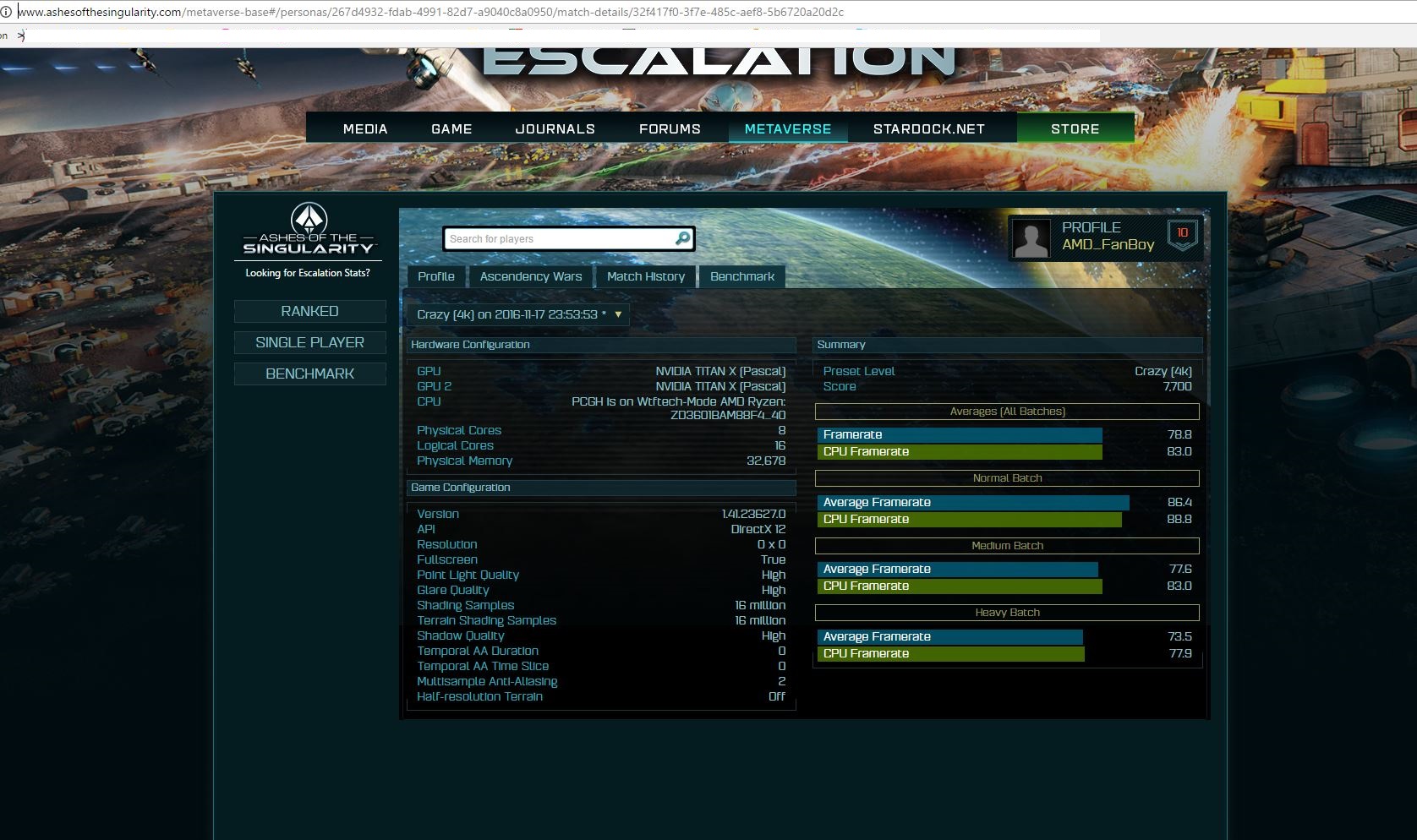Image resolution: width=1417 pixels, height=840 pixels.
Task: Click the ESCALATION title banner
Action: (x=719, y=62)
